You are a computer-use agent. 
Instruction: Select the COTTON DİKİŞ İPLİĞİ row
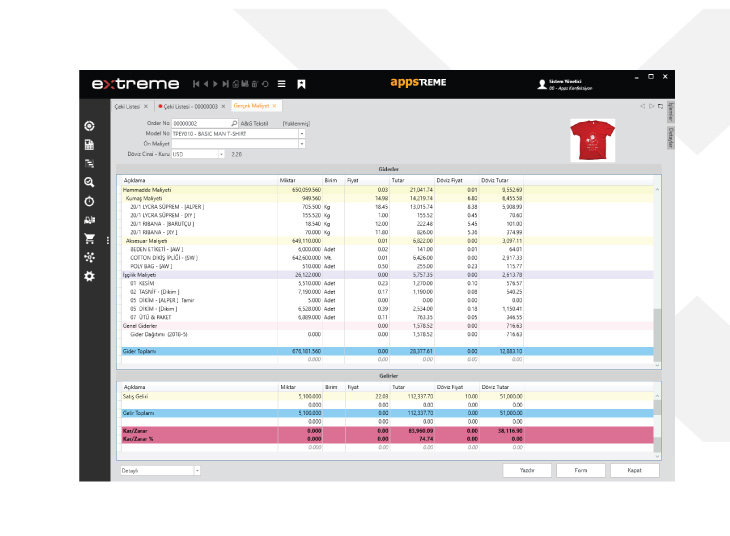click(387, 258)
